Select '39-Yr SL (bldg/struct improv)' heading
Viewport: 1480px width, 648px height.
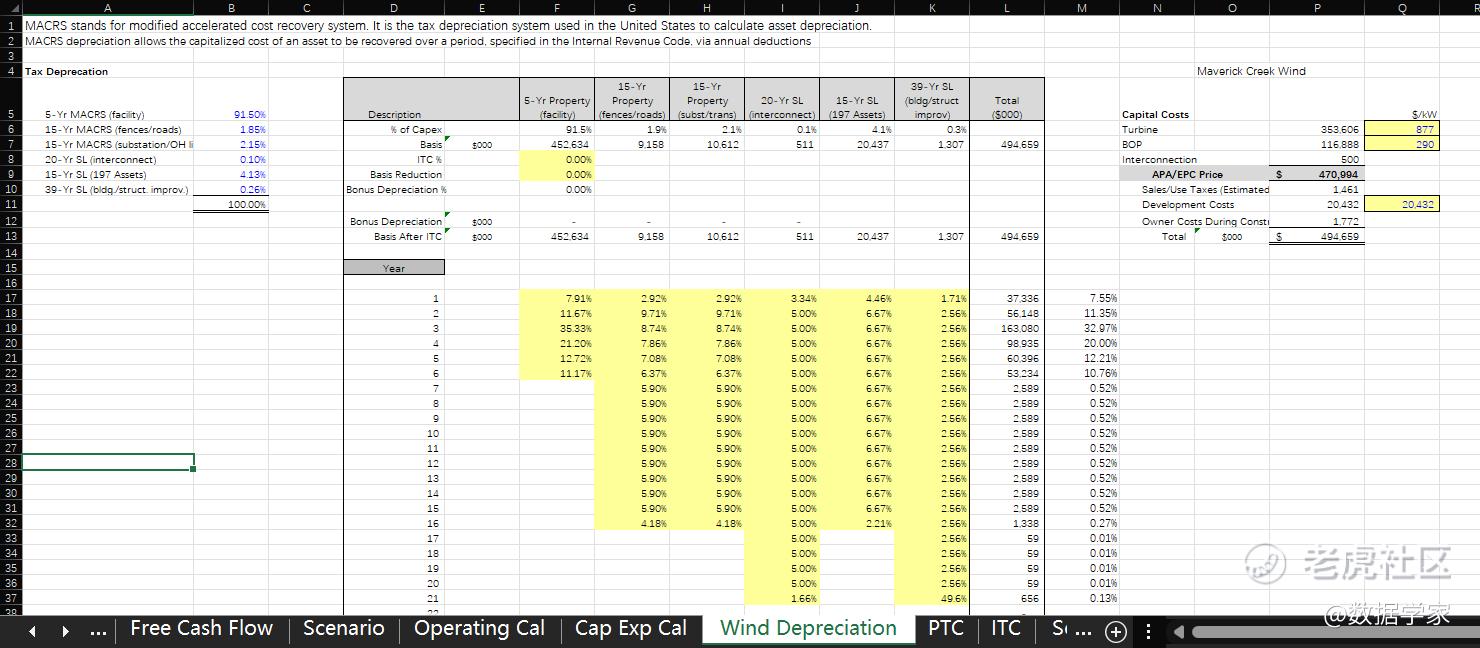[x=931, y=100]
